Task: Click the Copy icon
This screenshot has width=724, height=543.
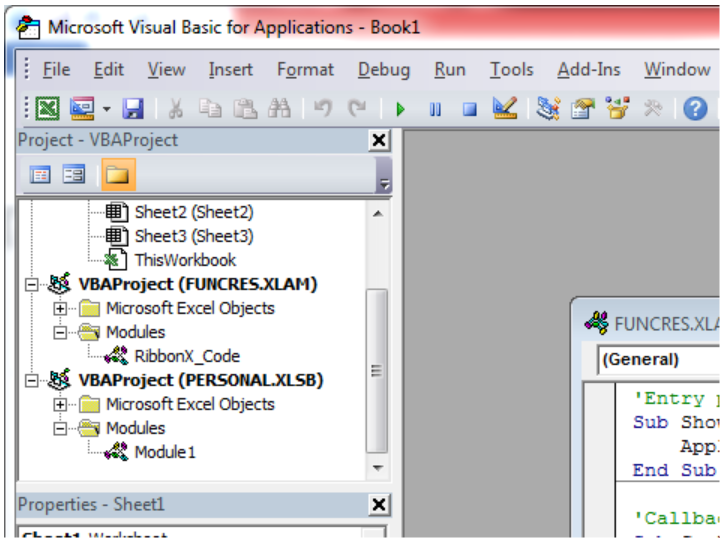Action: coord(210,109)
